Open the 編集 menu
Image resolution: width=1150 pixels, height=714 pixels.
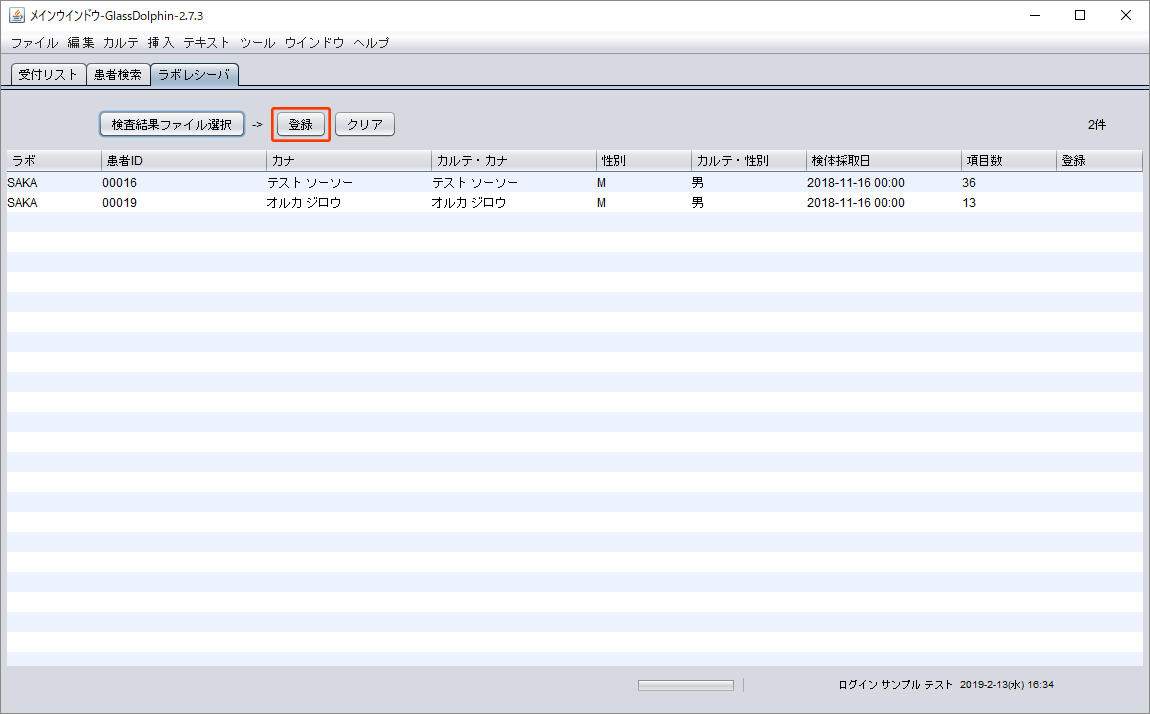click(81, 43)
